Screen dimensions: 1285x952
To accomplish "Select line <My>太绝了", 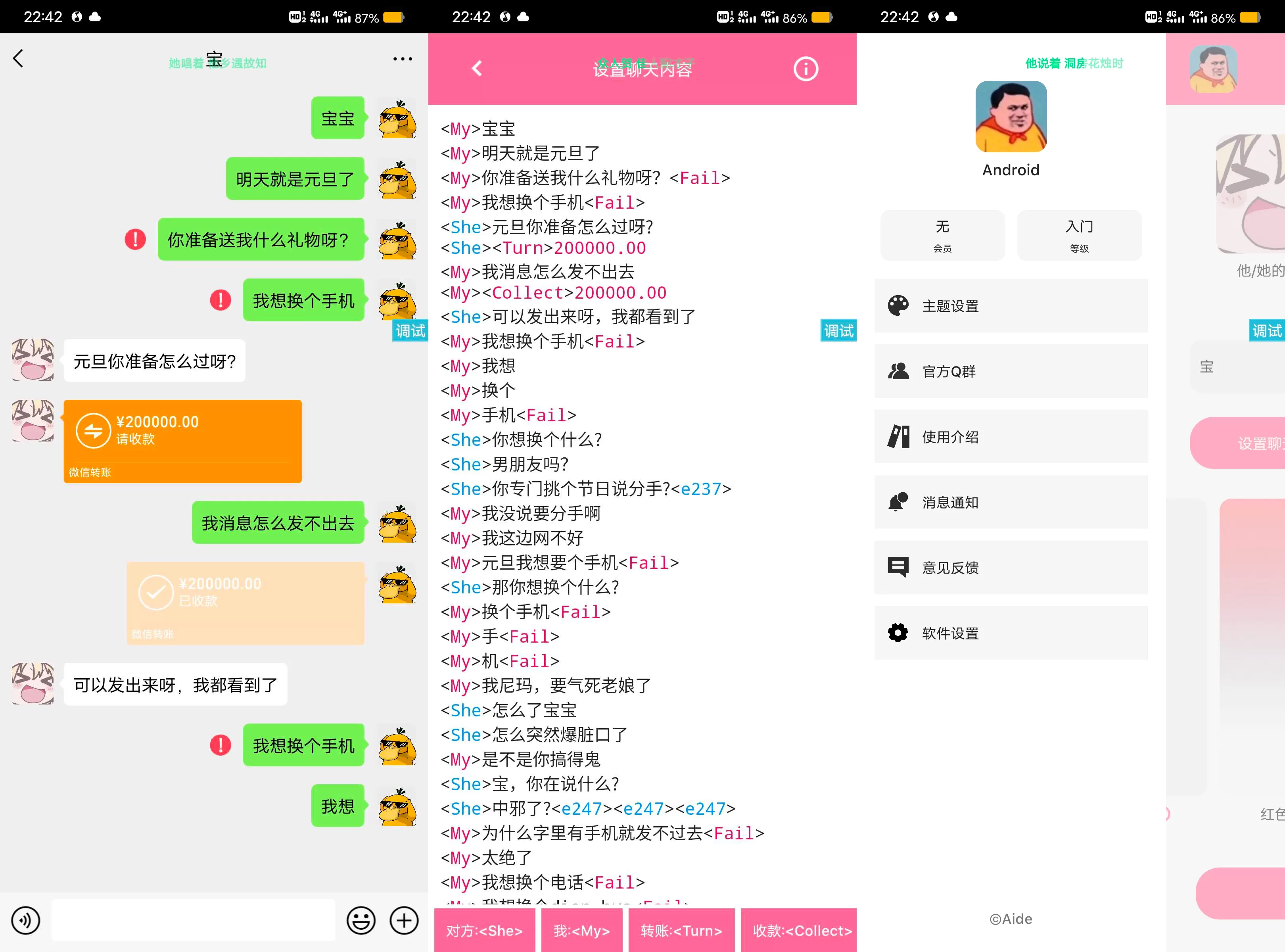I will [486, 858].
